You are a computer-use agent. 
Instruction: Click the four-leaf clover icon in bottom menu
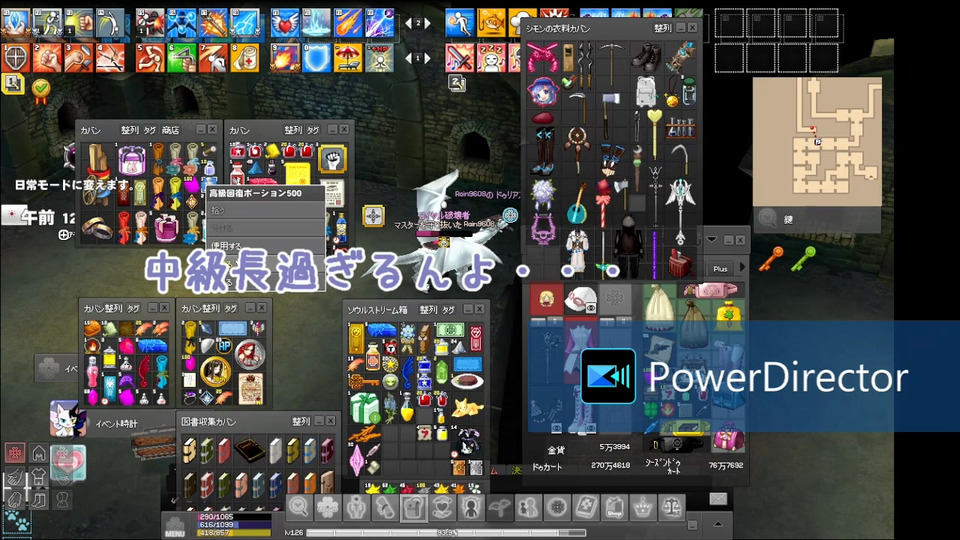click(328, 508)
